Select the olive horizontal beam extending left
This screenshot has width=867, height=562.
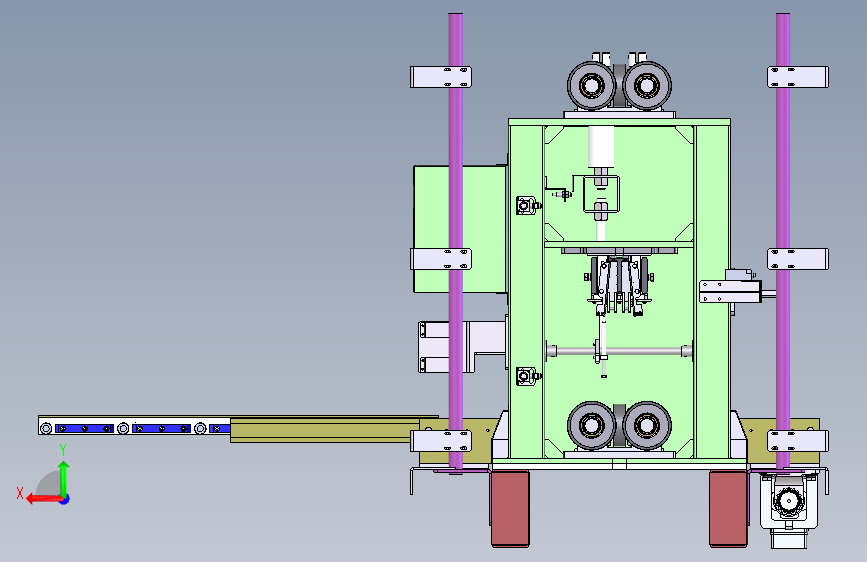tap(325, 430)
